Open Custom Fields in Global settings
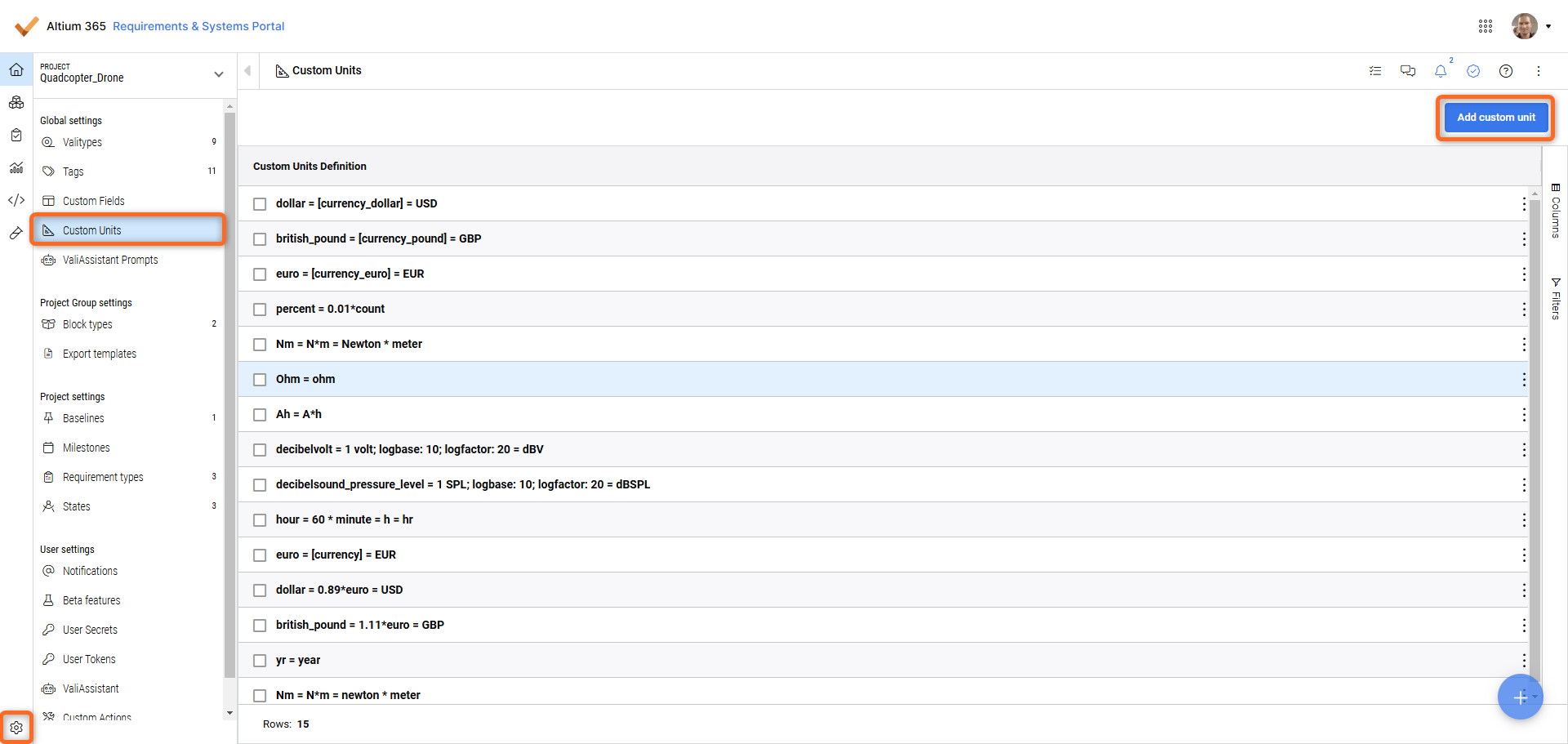Image resolution: width=1568 pixels, height=744 pixels. (93, 201)
